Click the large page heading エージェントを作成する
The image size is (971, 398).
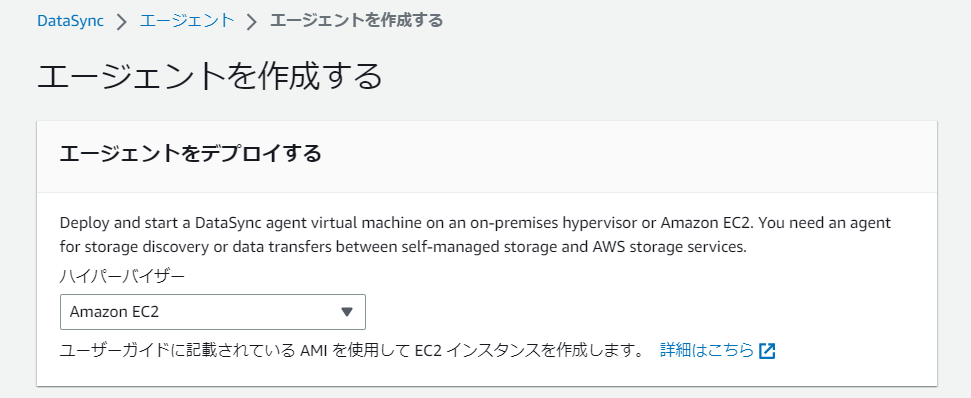pyautogui.click(x=210, y=76)
